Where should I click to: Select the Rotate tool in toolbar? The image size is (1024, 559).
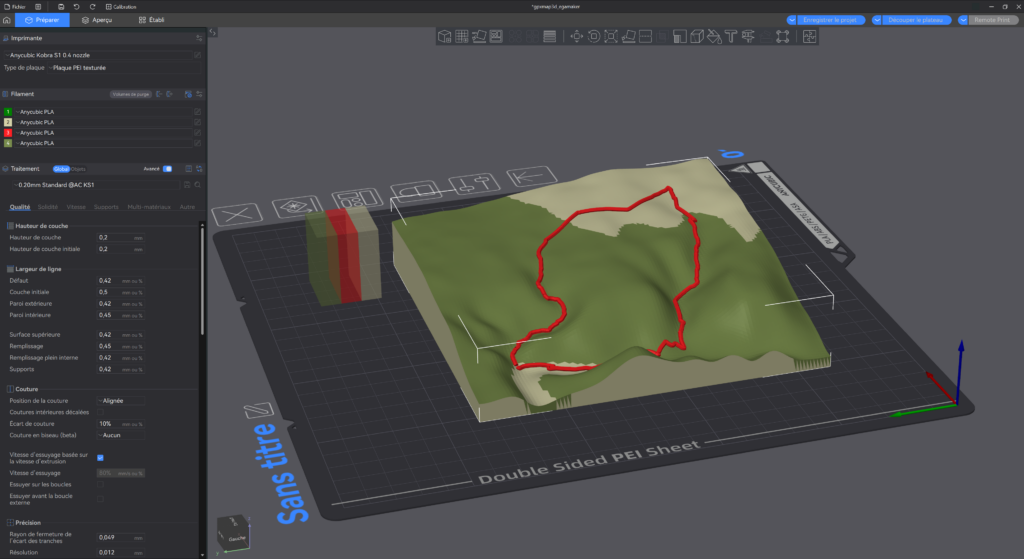pos(594,37)
